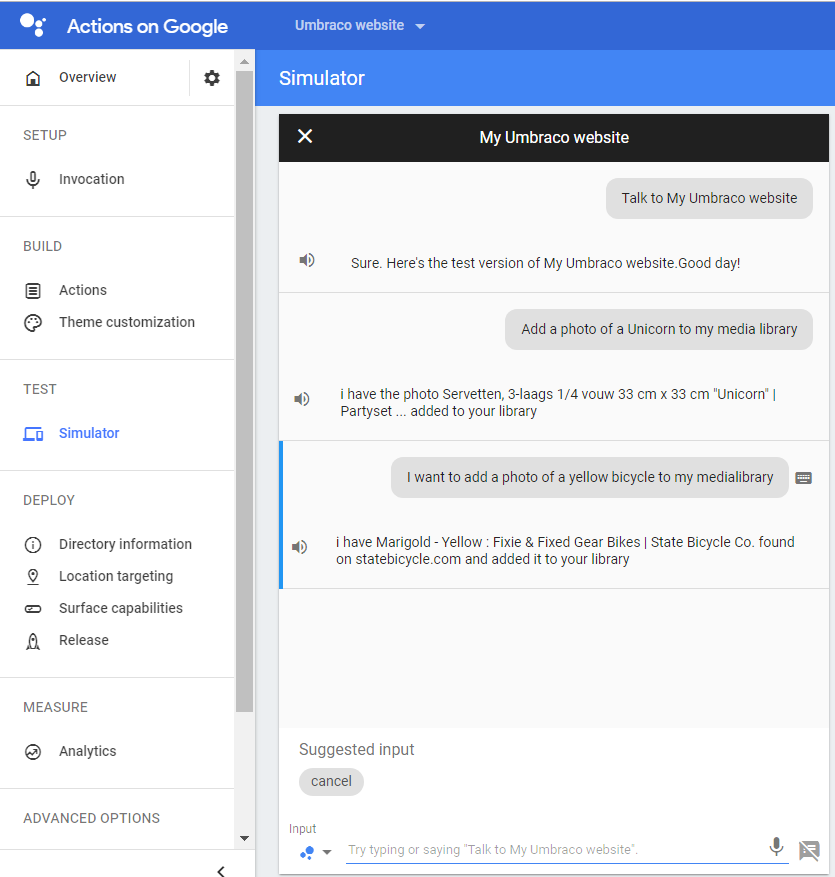Open project settings gear icon
Image resolution: width=835 pixels, height=877 pixels.
tap(211, 78)
